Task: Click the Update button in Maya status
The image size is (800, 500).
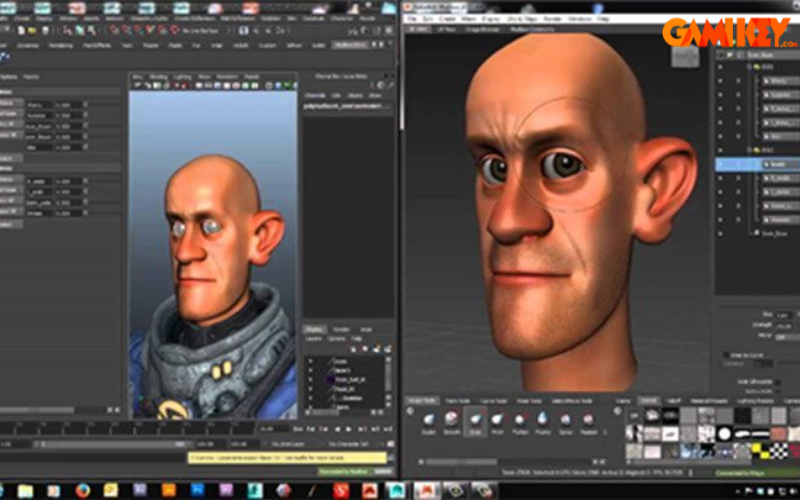Action: (x=384, y=471)
